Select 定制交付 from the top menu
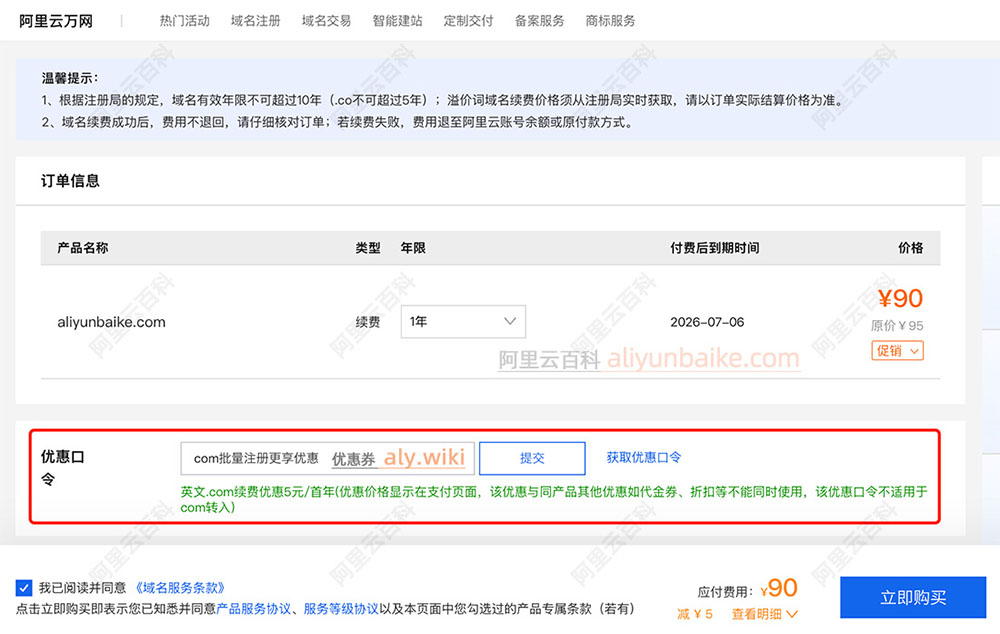The image size is (1000, 634). tap(467, 20)
